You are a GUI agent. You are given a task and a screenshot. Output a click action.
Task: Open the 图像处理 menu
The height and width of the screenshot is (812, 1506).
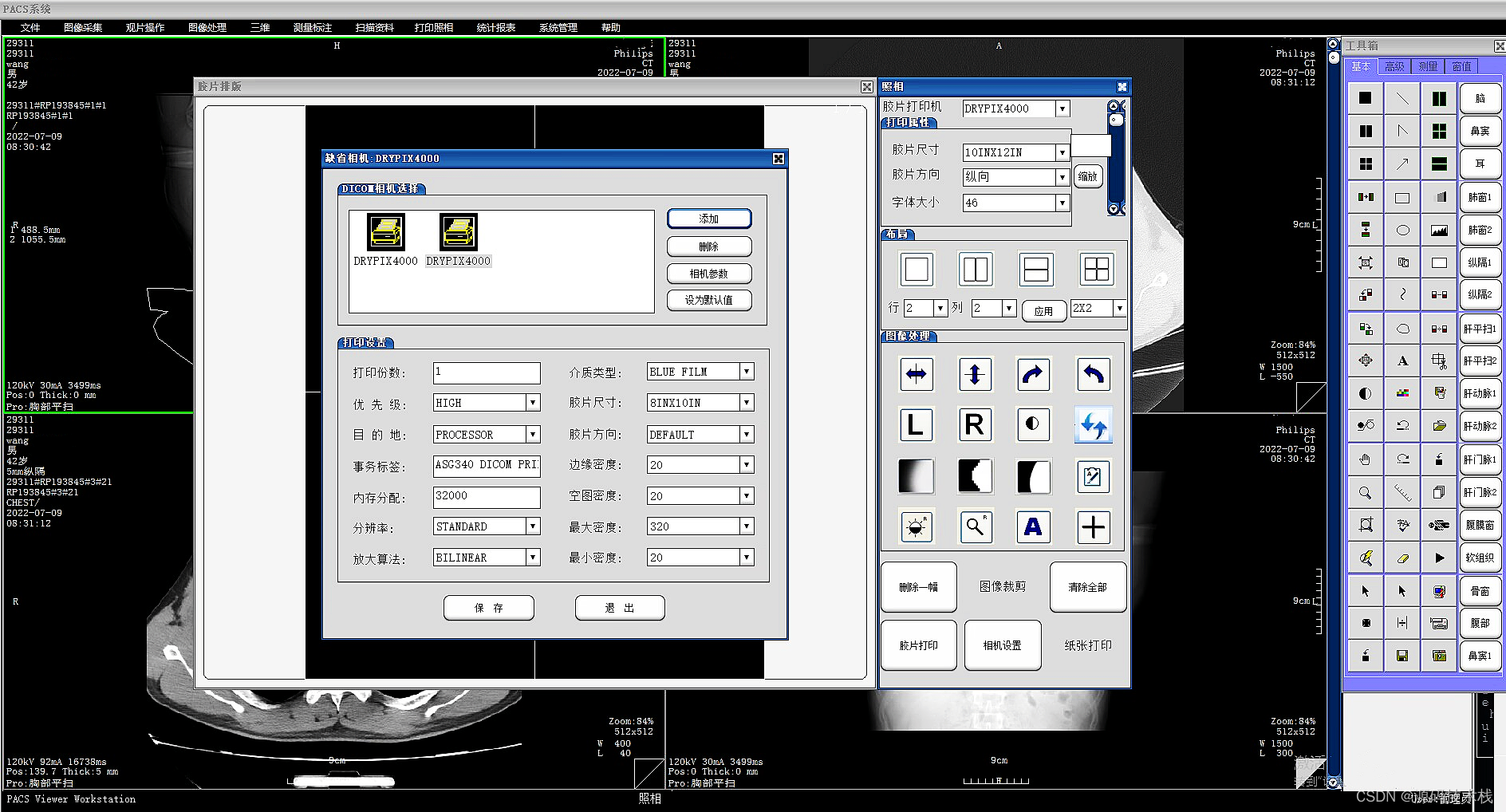(207, 27)
